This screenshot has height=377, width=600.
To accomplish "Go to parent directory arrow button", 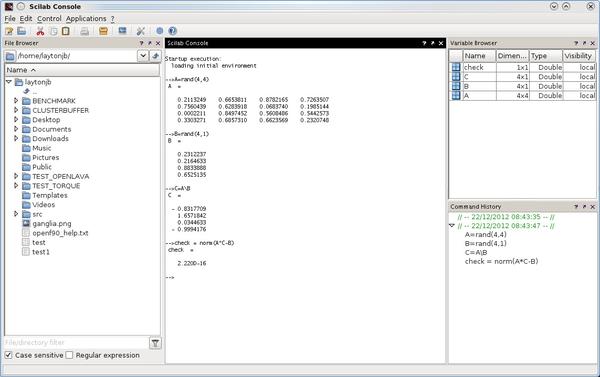I will (x=155, y=56).
